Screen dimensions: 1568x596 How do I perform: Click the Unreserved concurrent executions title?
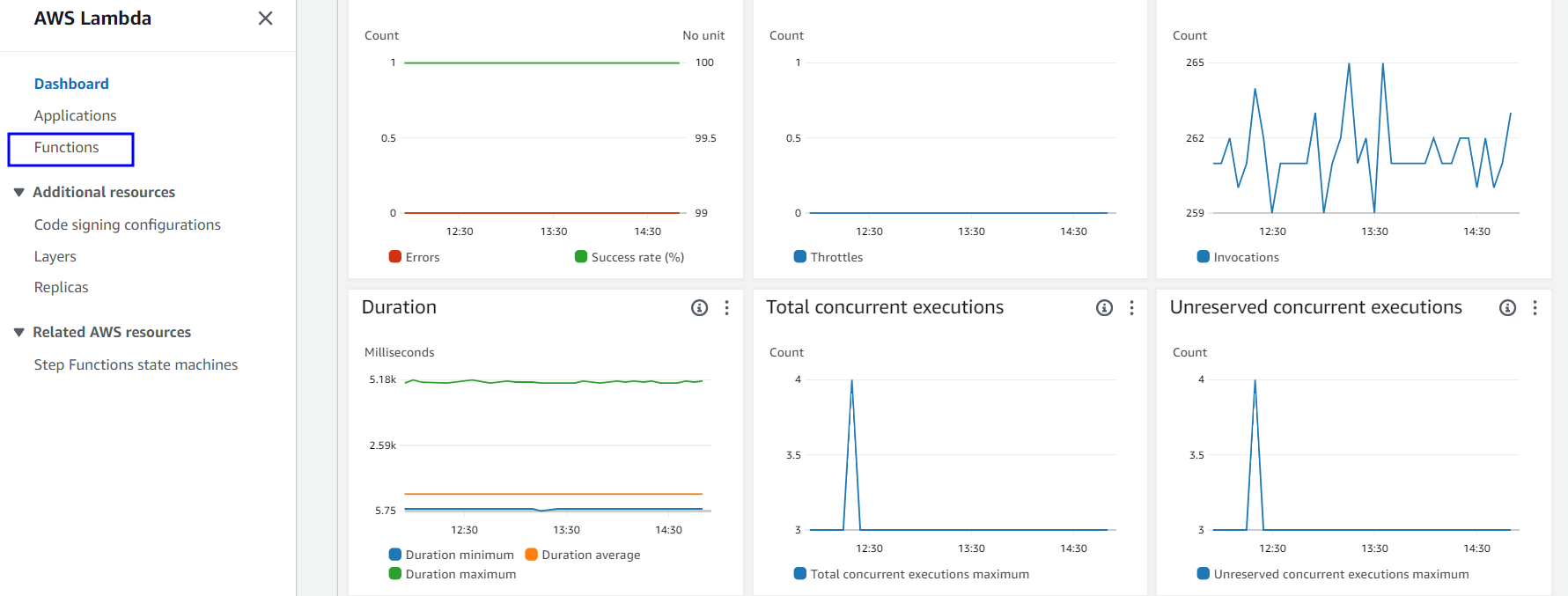click(x=1316, y=307)
